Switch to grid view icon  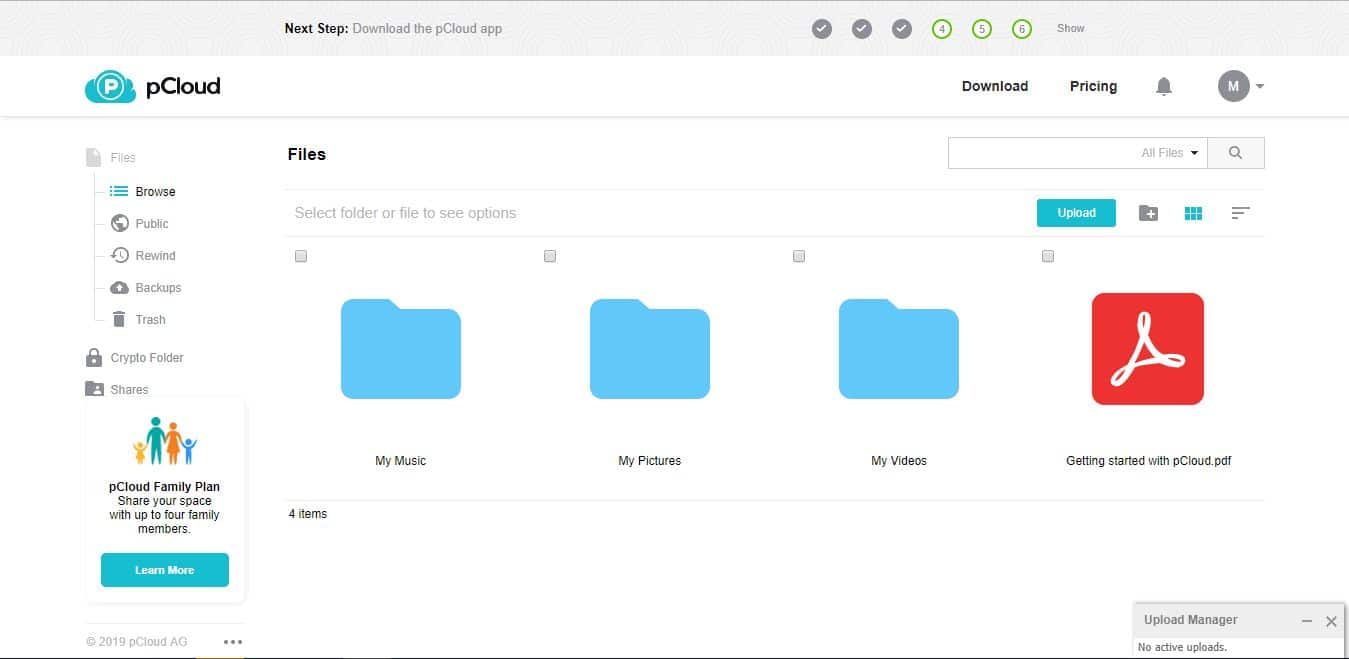pos(1193,213)
